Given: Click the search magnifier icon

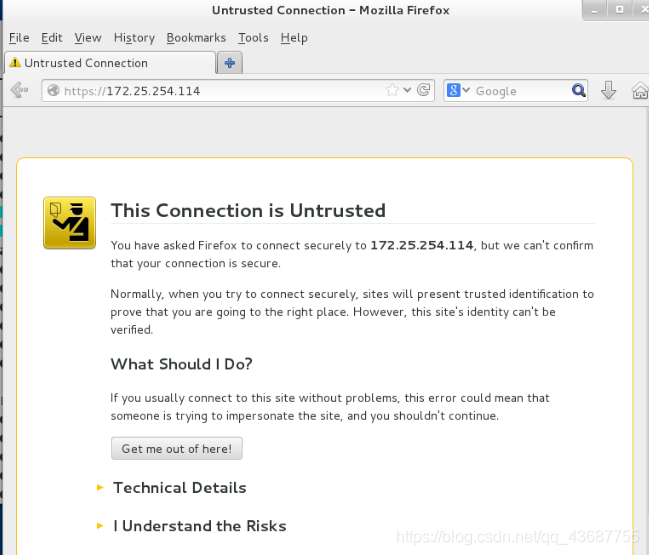Looking at the screenshot, I should point(578,90).
